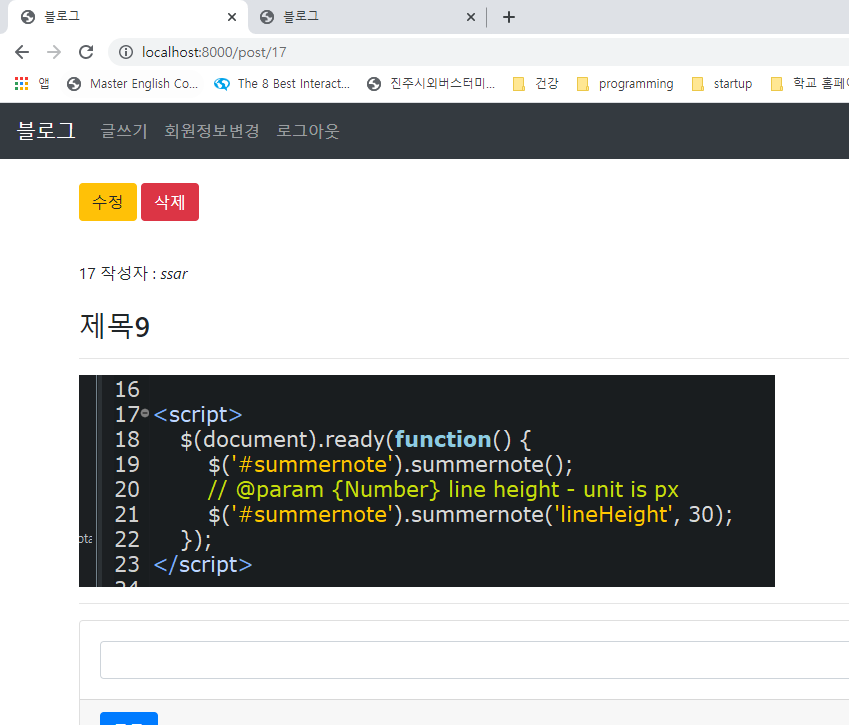Image resolution: width=849 pixels, height=725 pixels.
Task: Open the 학교 홈페 bookmark folder
Action: point(808,83)
